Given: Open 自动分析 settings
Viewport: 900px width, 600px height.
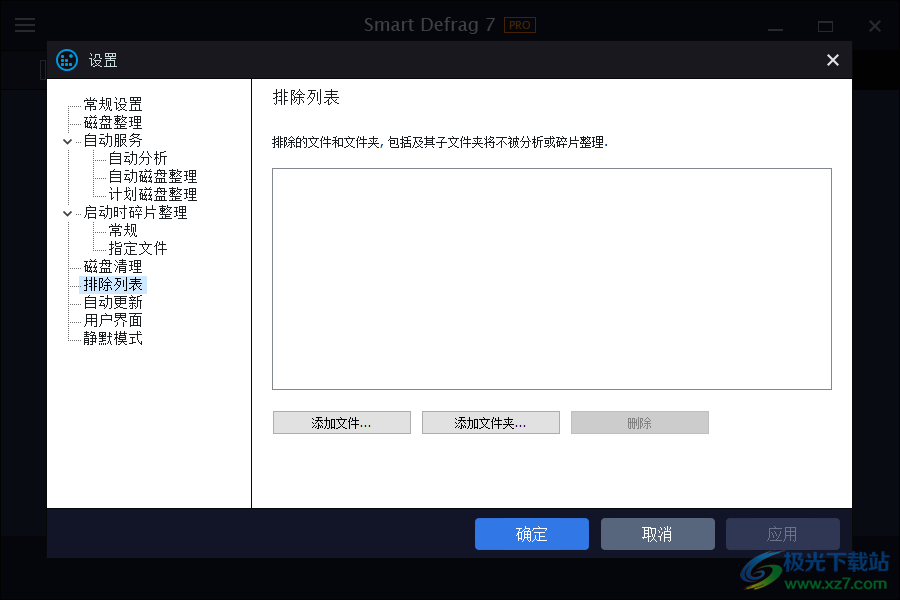Looking at the screenshot, I should point(138,158).
